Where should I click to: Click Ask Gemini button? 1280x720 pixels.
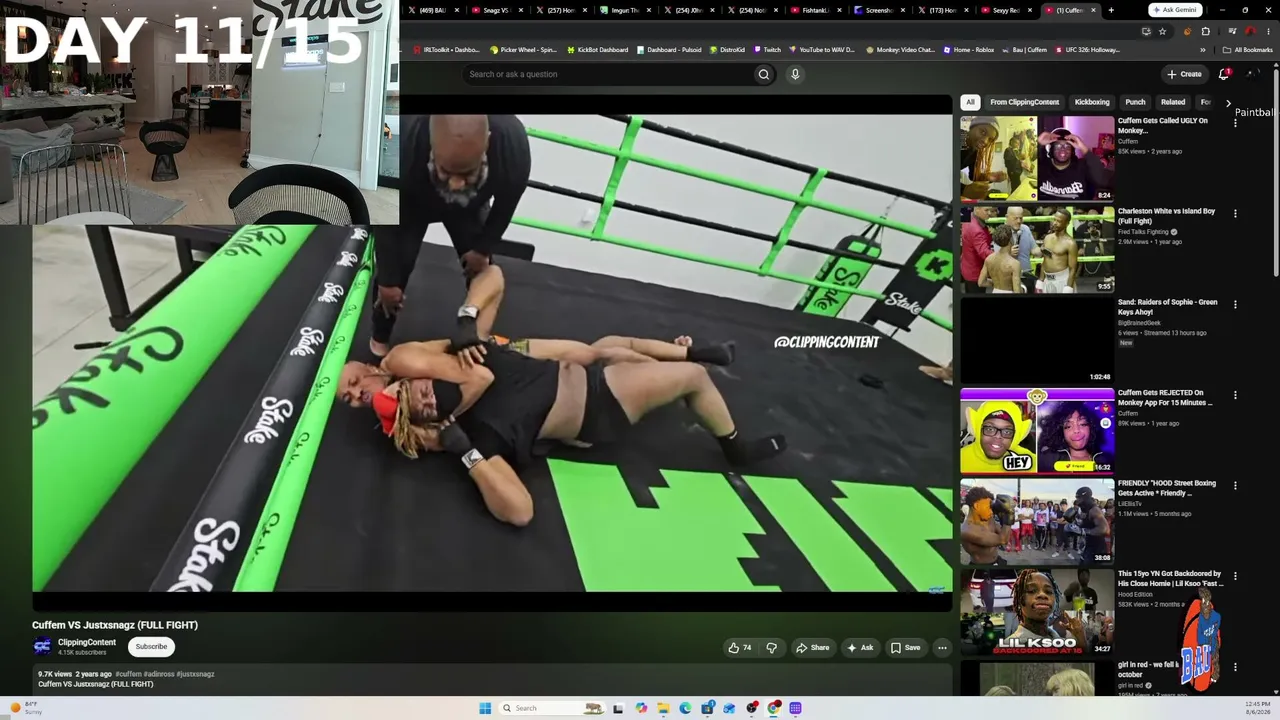[1175, 10]
